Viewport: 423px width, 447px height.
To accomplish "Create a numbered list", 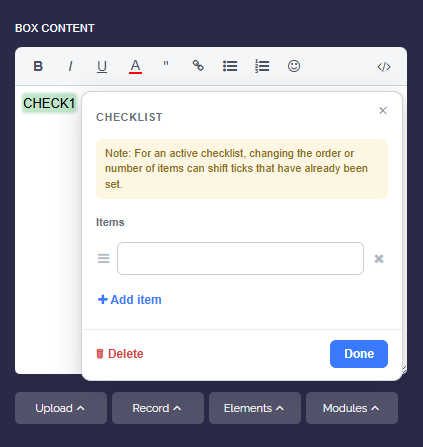I will (262, 66).
